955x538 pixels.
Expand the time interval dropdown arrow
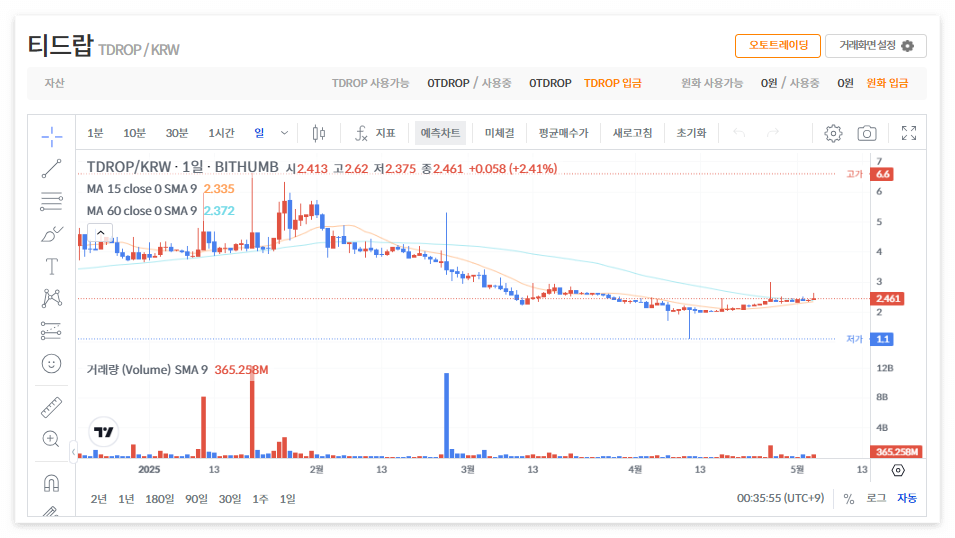pyautogui.click(x=284, y=133)
